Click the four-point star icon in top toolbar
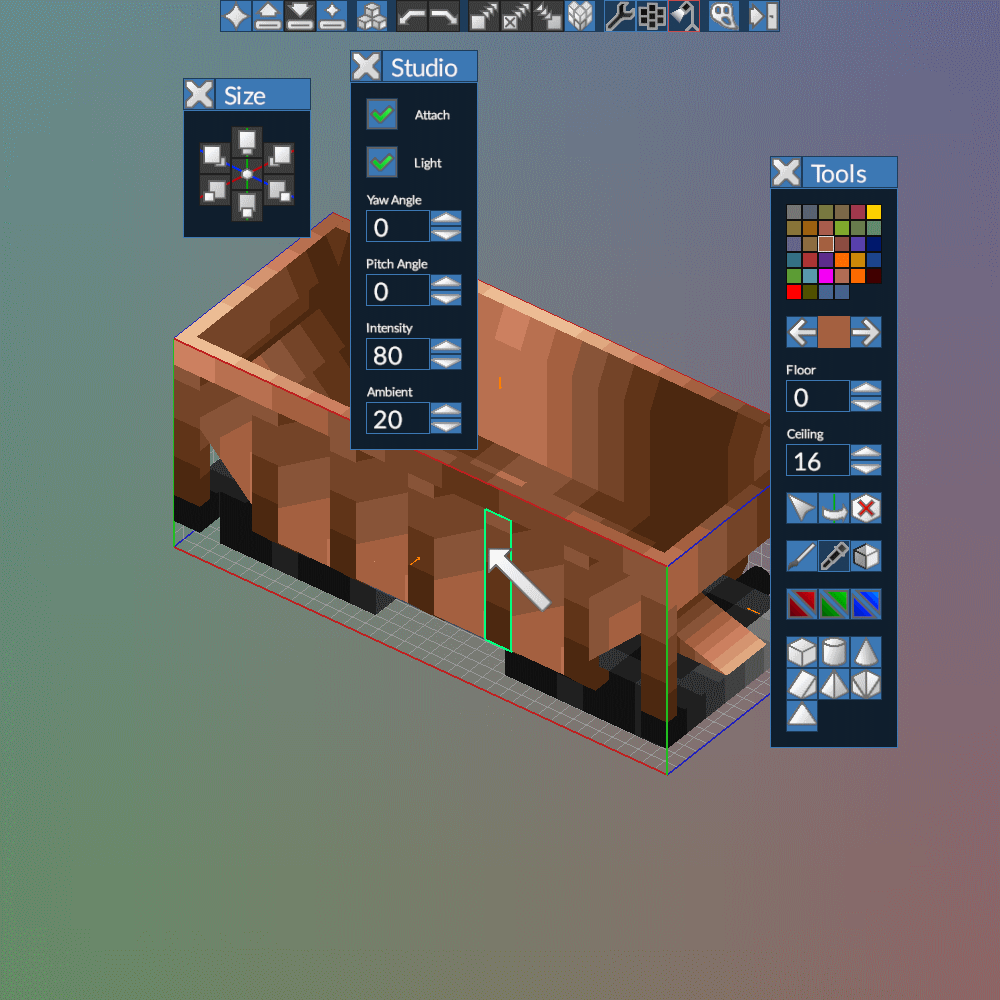Image resolution: width=1000 pixels, height=1000 pixels. 236,16
